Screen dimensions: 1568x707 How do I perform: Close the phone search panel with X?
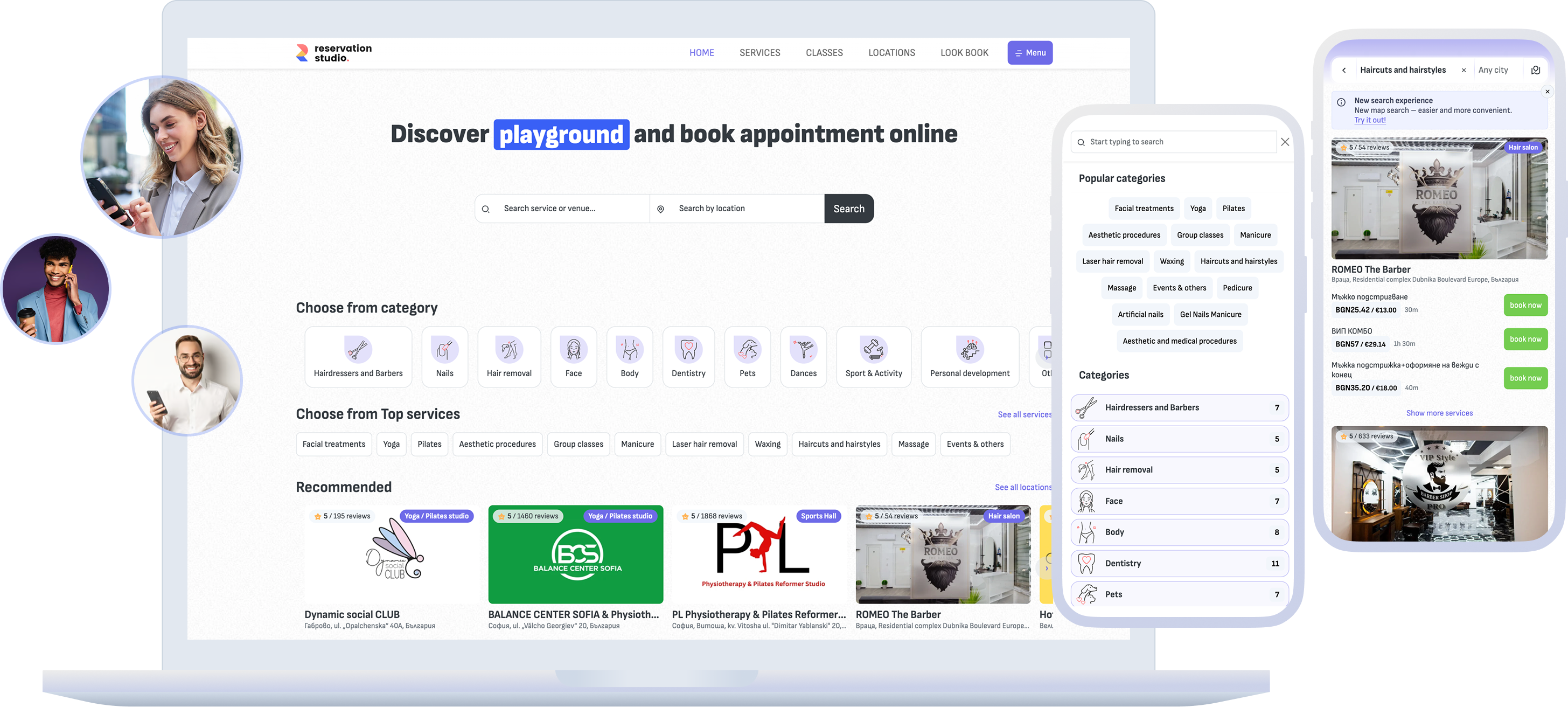[x=1285, y=142]
